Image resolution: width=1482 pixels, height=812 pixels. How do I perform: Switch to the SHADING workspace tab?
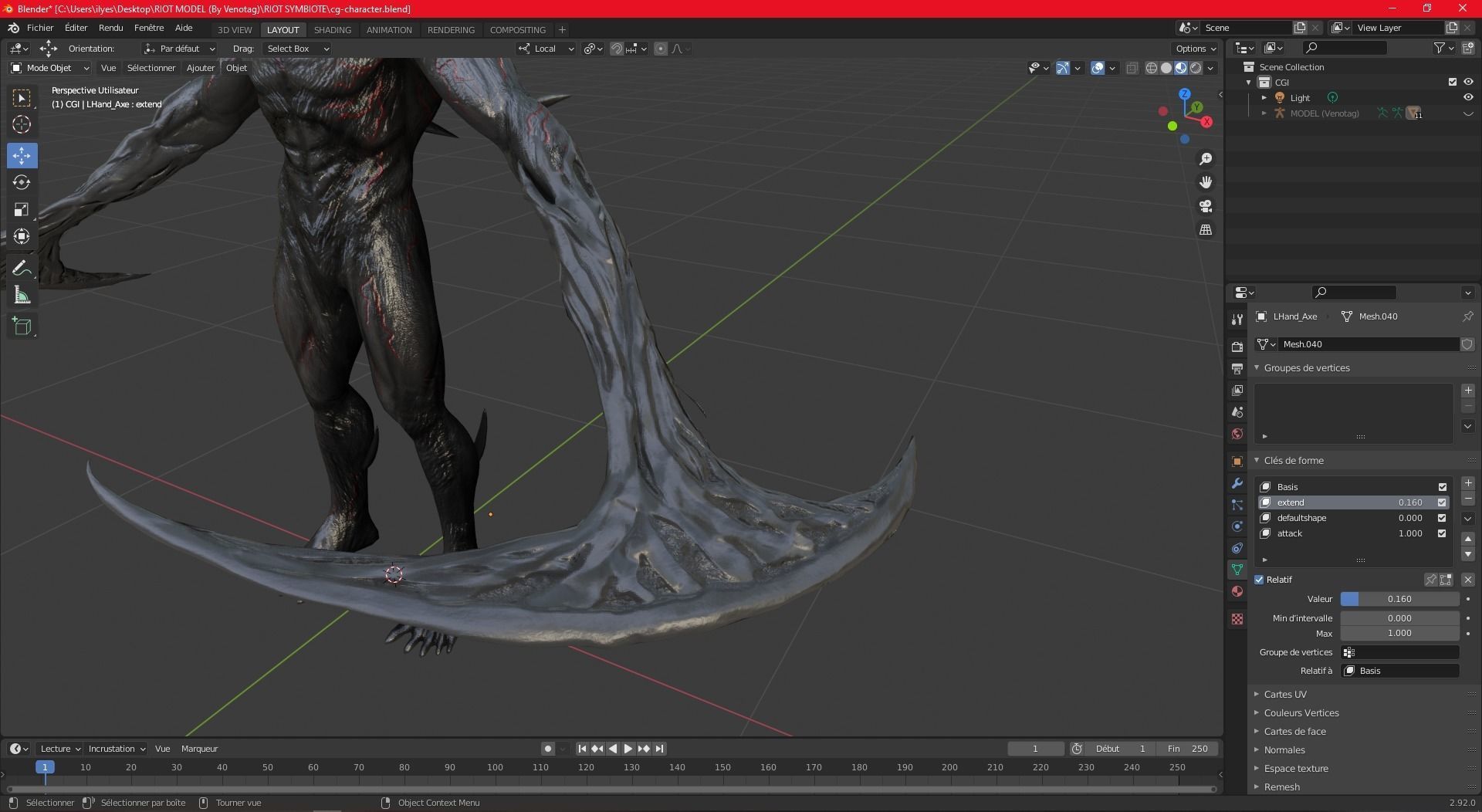[333, 30]
